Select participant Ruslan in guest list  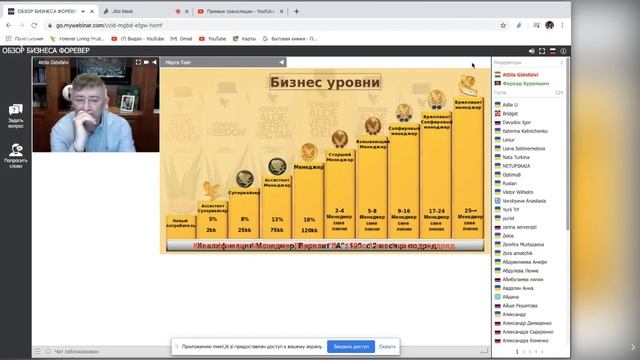pyautogui.click(x=509, y=183)
